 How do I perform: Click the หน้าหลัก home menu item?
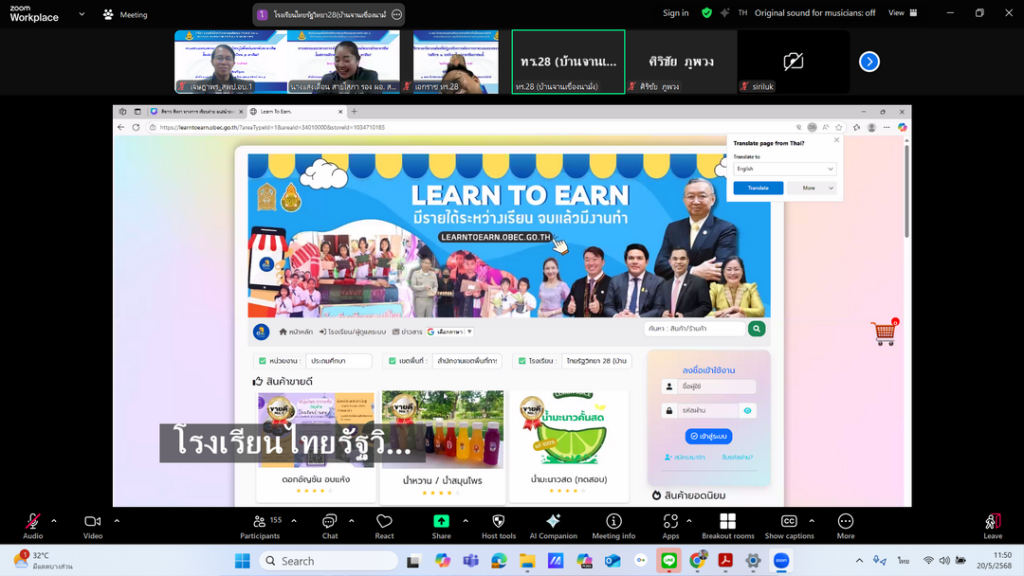(x=296, y=332)
